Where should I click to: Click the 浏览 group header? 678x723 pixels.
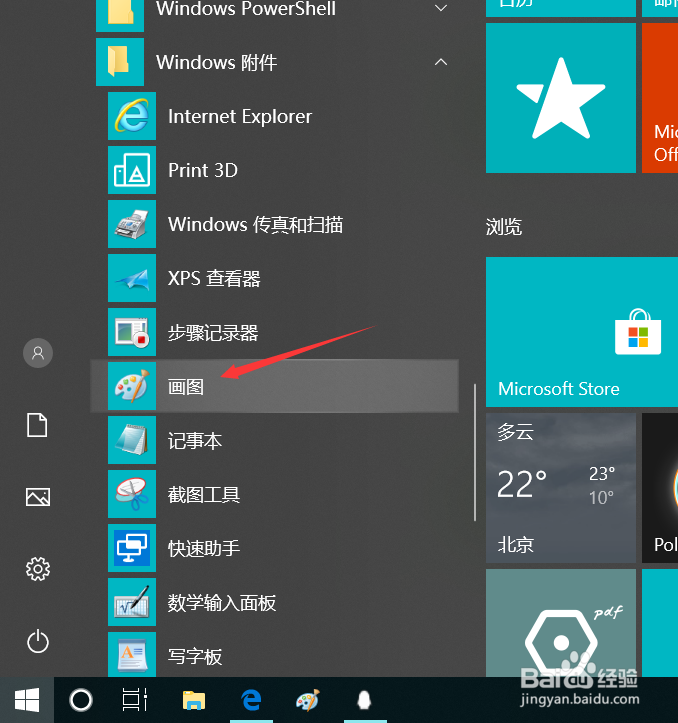click(x=504, y=227)
